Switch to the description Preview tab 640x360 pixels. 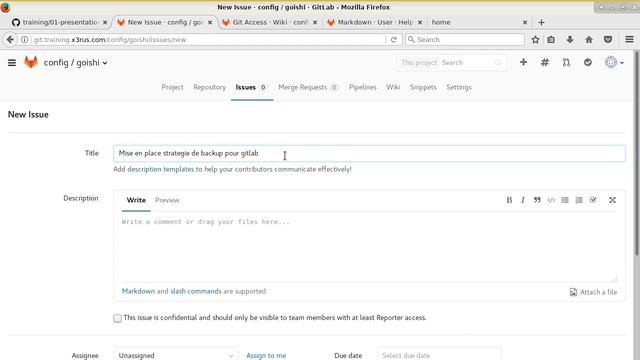[167, 200]
